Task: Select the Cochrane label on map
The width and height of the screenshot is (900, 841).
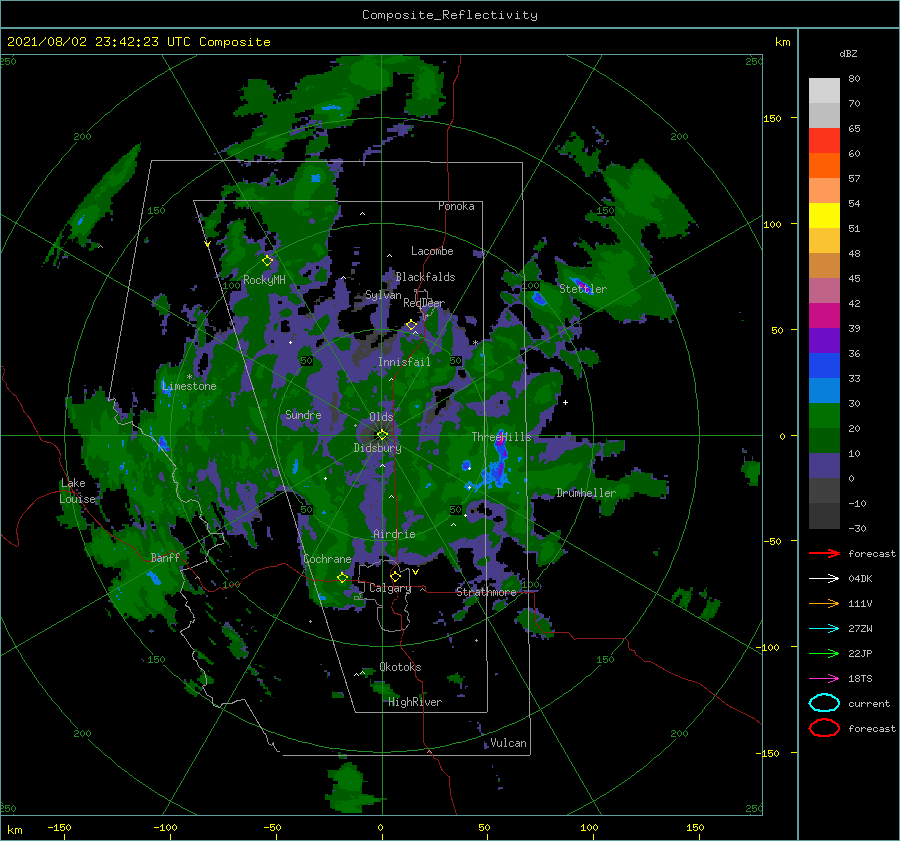Action: [x=327, y=559]
